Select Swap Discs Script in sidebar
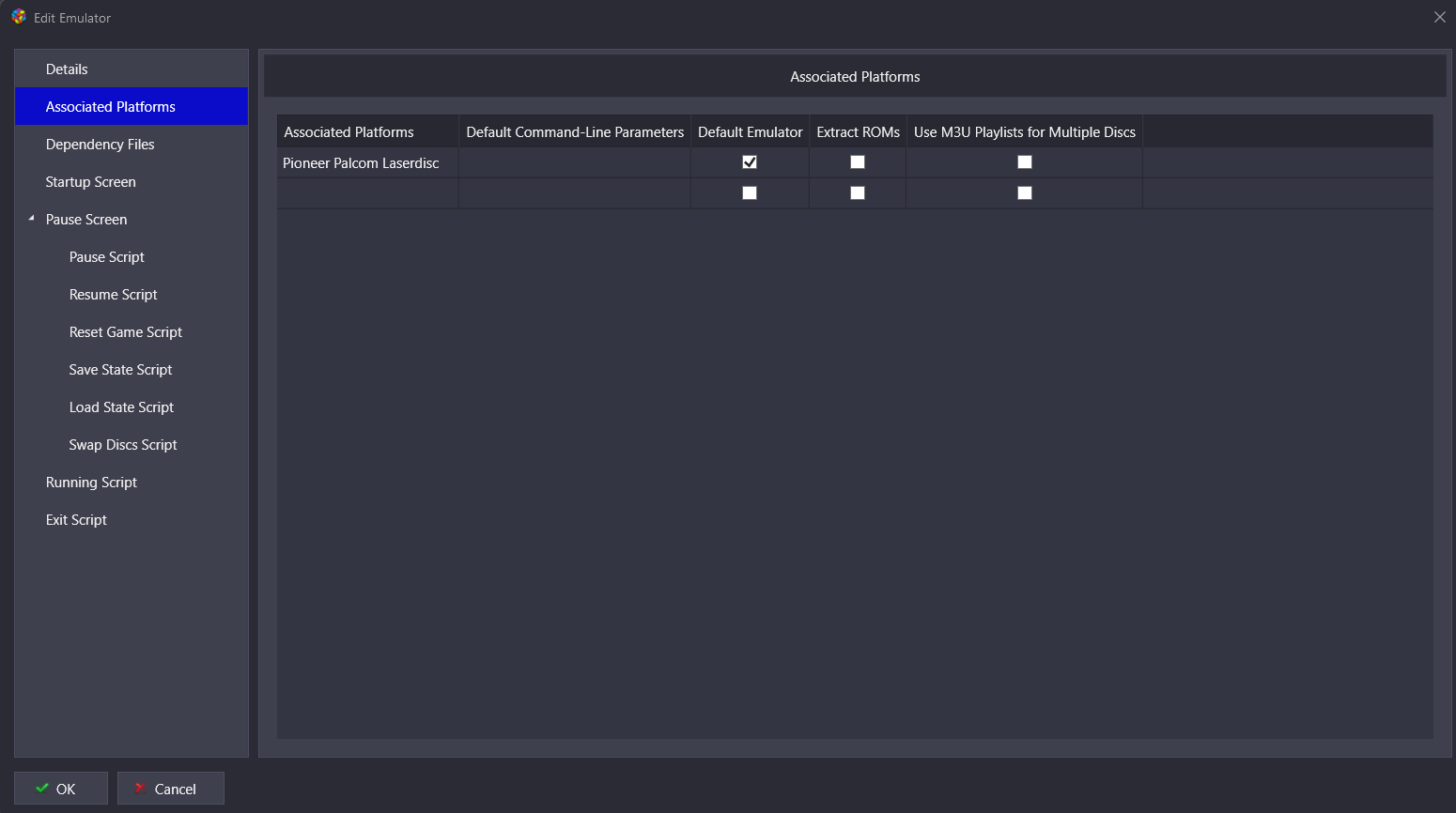This screenshot has height=813, width=1456. click(122, 445)
